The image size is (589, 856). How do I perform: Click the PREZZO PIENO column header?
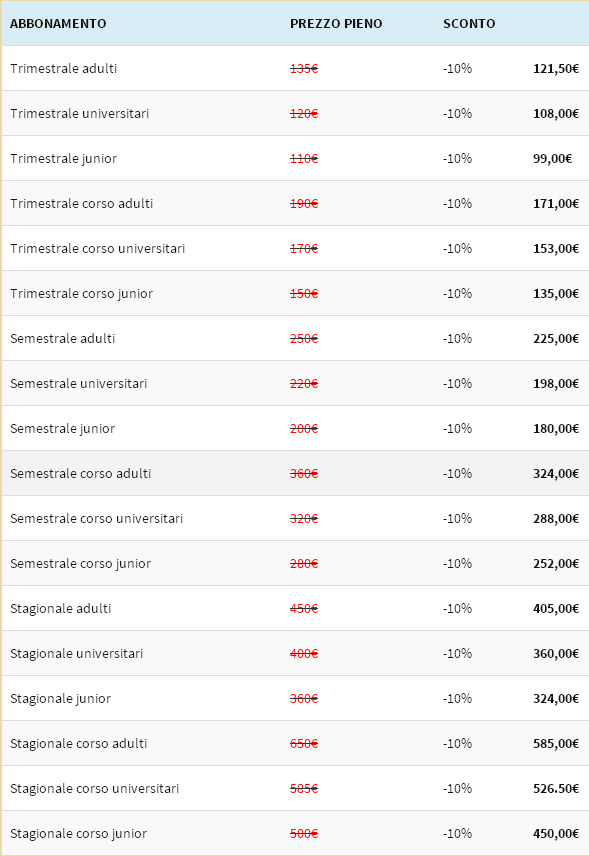(336, 23)
